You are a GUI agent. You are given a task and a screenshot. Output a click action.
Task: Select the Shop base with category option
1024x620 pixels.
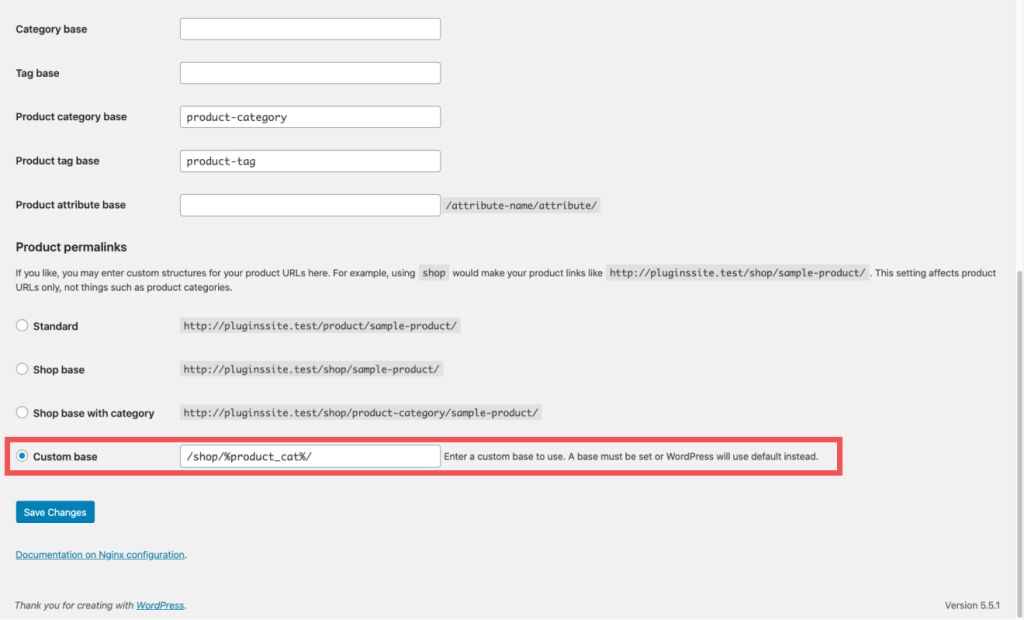[21, 412]
